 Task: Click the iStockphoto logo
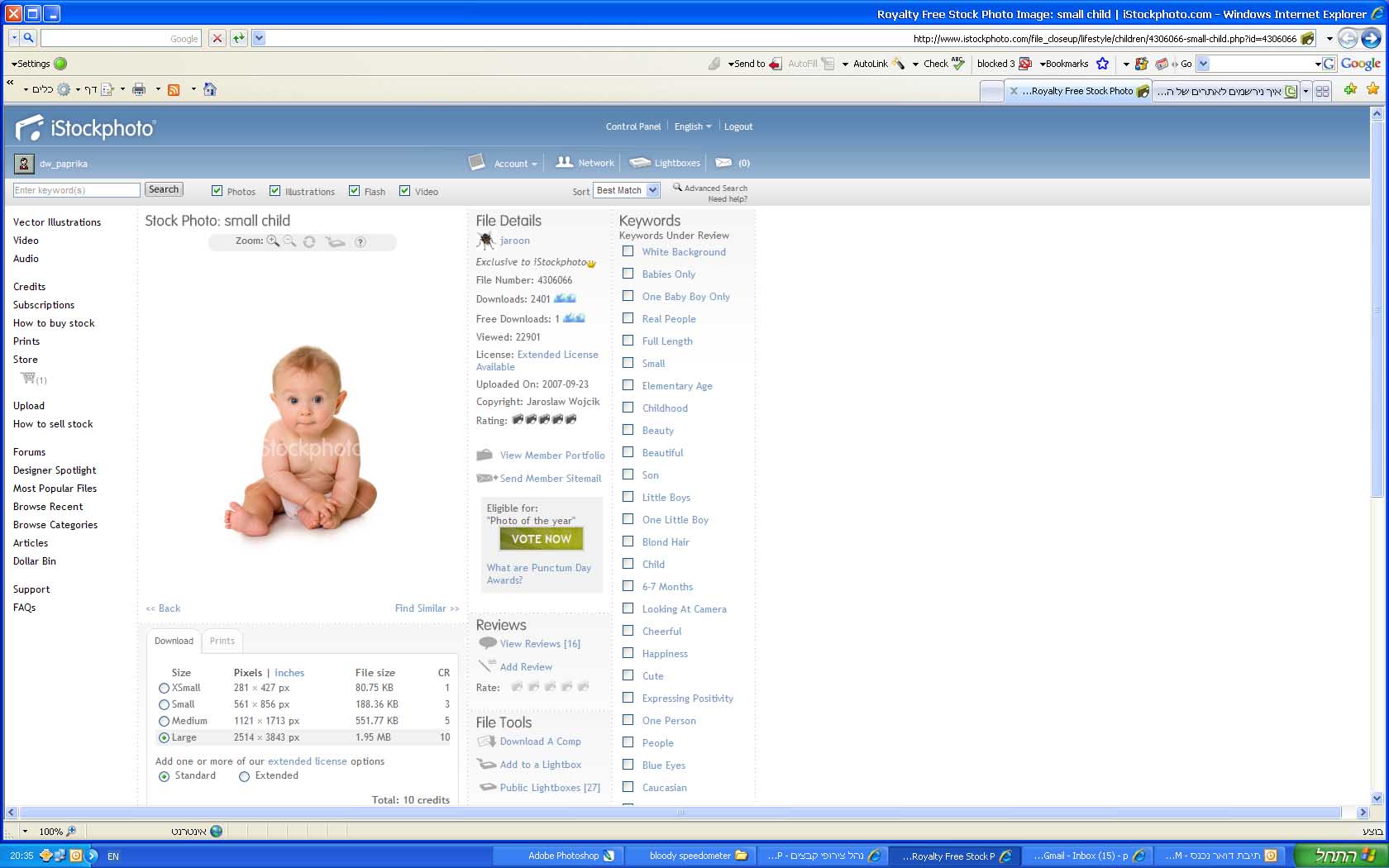tap(85, 128)
